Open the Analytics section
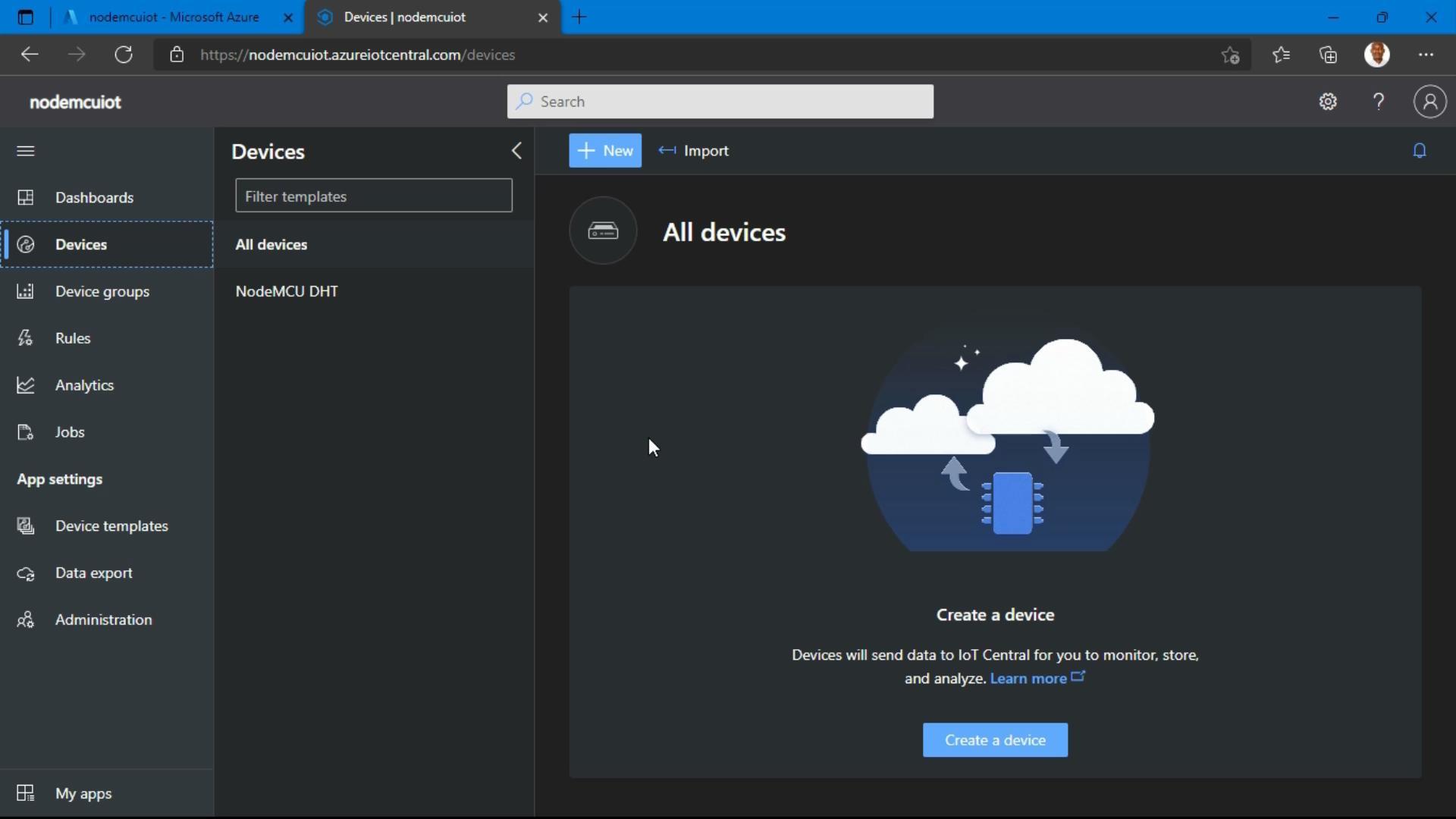Screen dimensions: 1456x819 [85, 385]
